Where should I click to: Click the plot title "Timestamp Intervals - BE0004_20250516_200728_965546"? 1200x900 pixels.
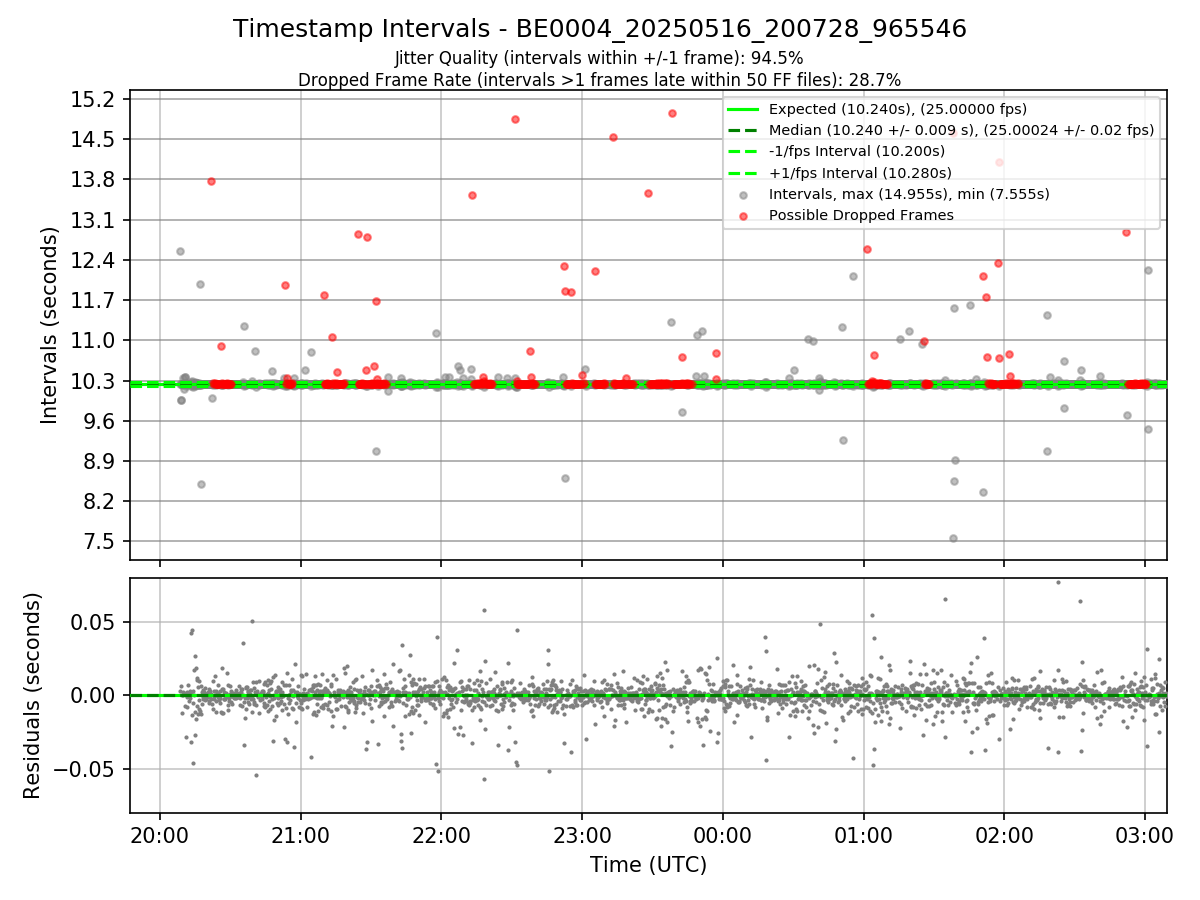(600, 29)
